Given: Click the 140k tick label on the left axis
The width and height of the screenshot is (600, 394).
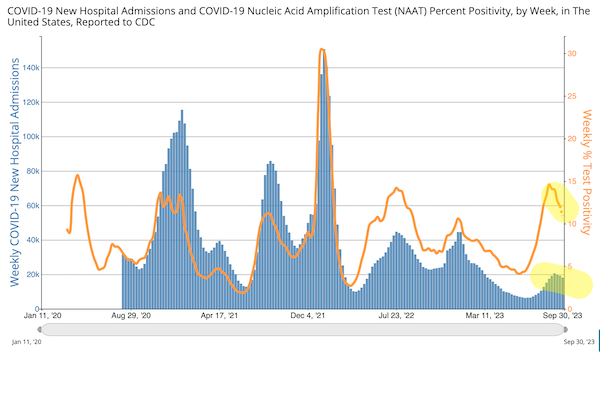Looking at the screenshot, I should pos(31,68).
